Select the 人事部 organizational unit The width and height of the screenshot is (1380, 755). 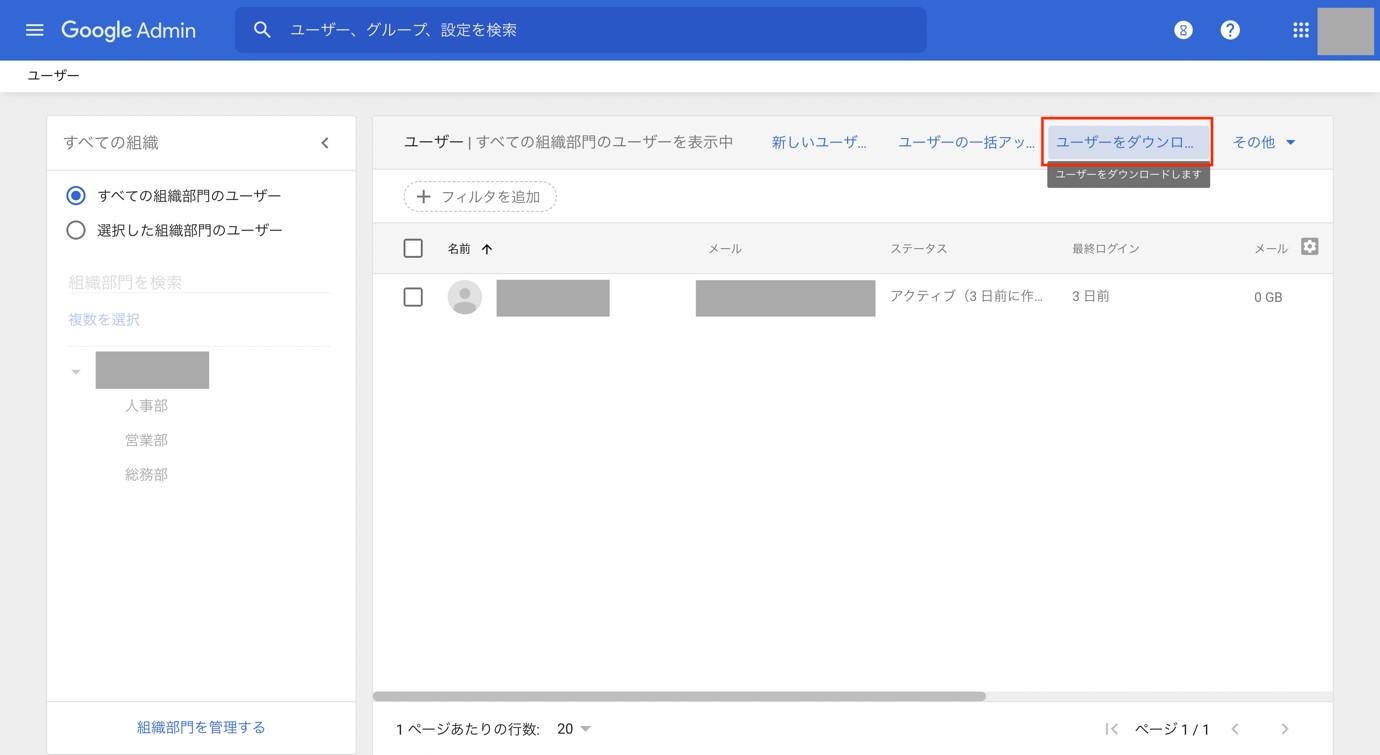pyautogui.click(x=146, y=405)
